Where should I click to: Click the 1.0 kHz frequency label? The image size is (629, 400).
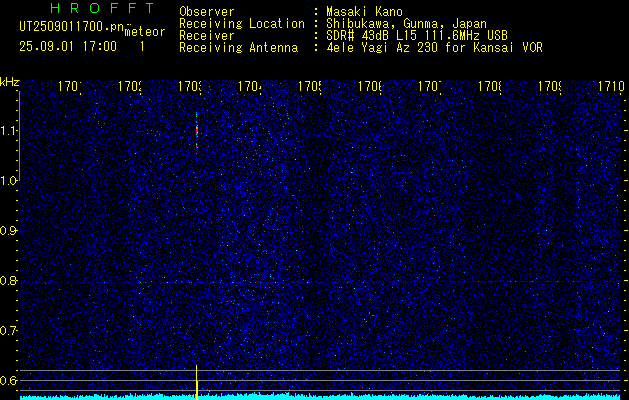tap(8, 181)
